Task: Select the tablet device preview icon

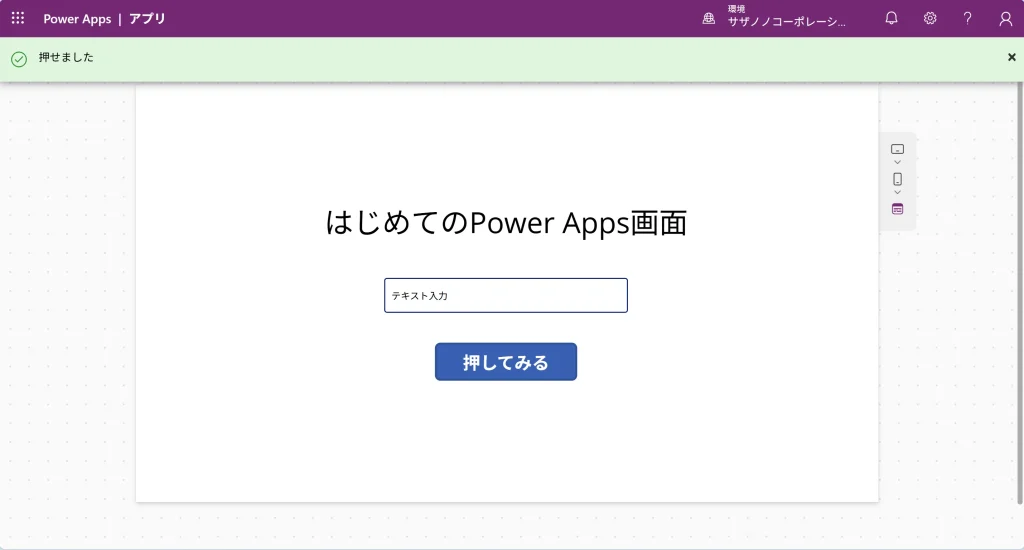Action: [897, 149]
